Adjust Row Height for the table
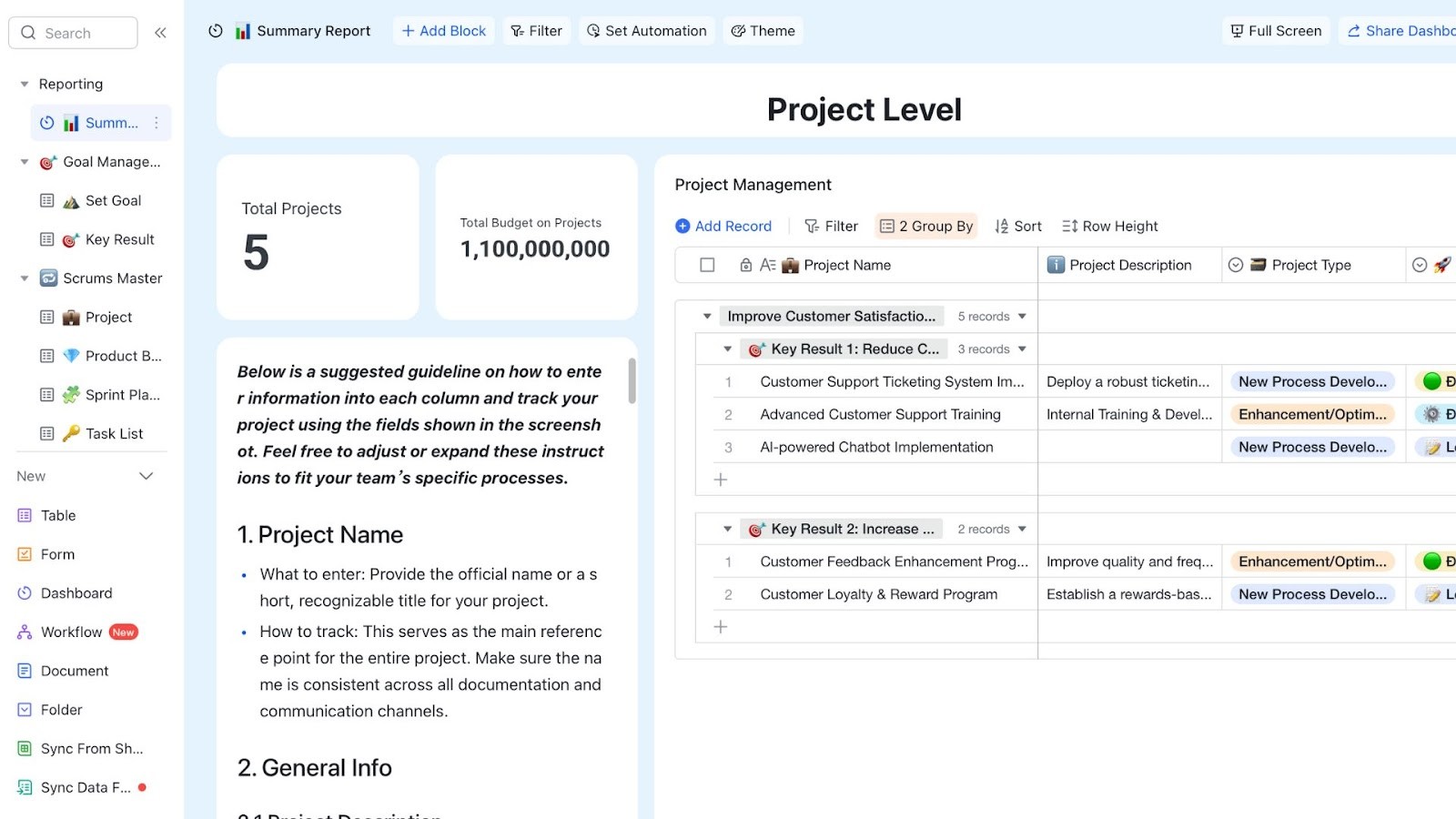 pos(1109,226)
